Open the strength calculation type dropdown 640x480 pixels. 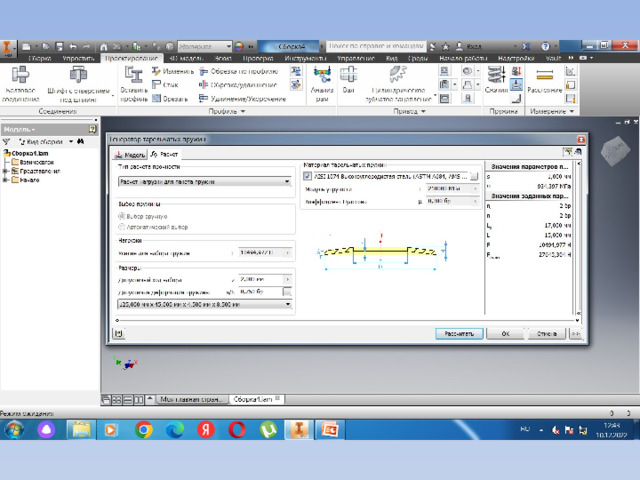click(206, 182)
